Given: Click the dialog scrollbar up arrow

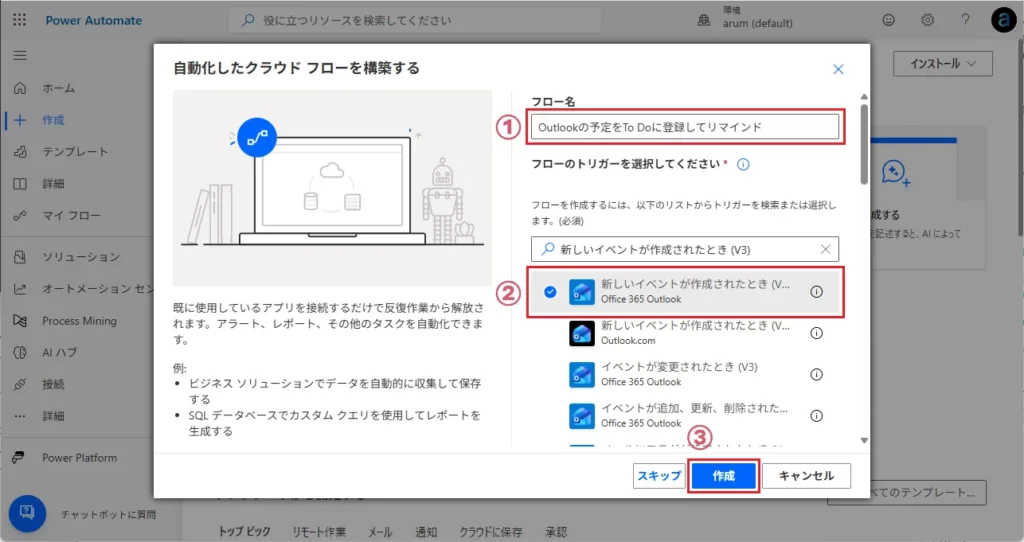Looking at the screenshot, I should click(x=864, y=97).
